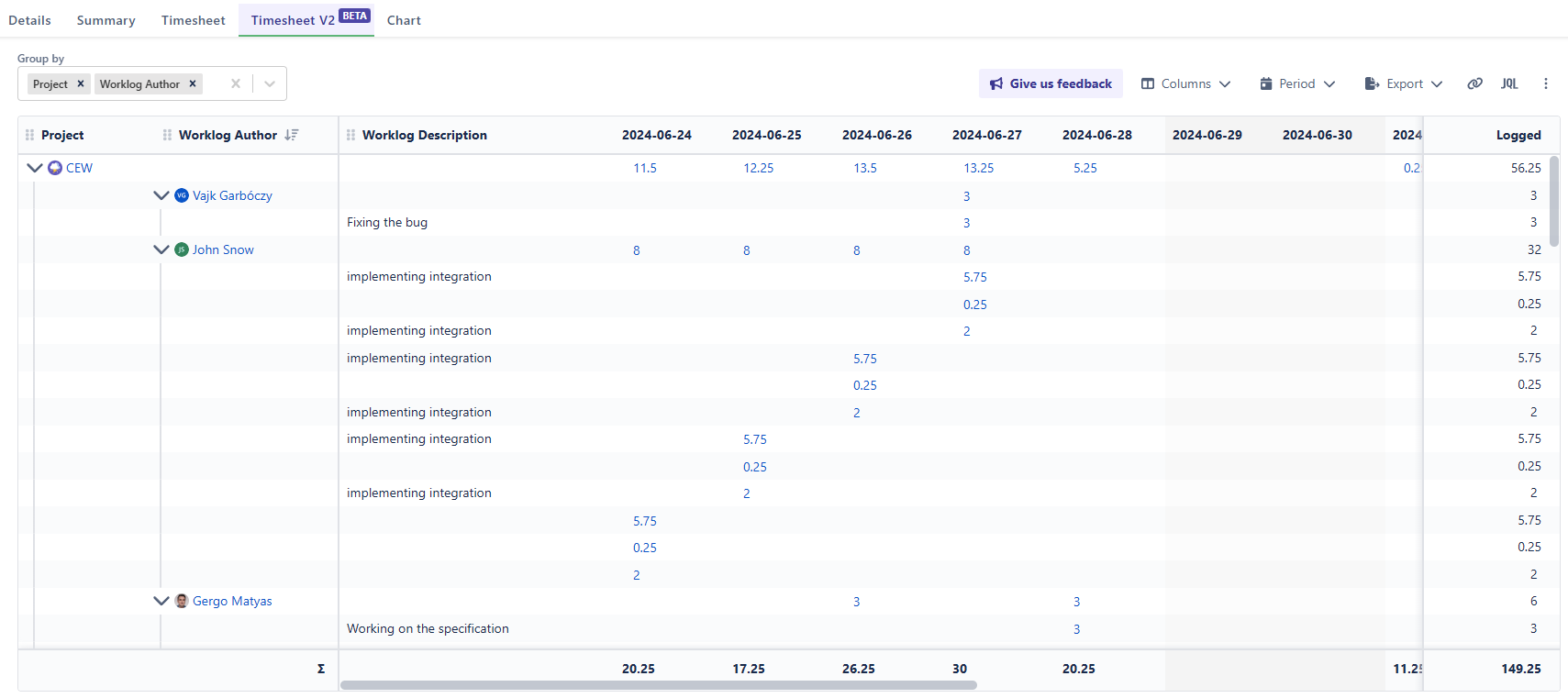The height and width of the screenshot is (698, 1568).
Task: Open the Columns dropdown
Action: pos(1185,83)
